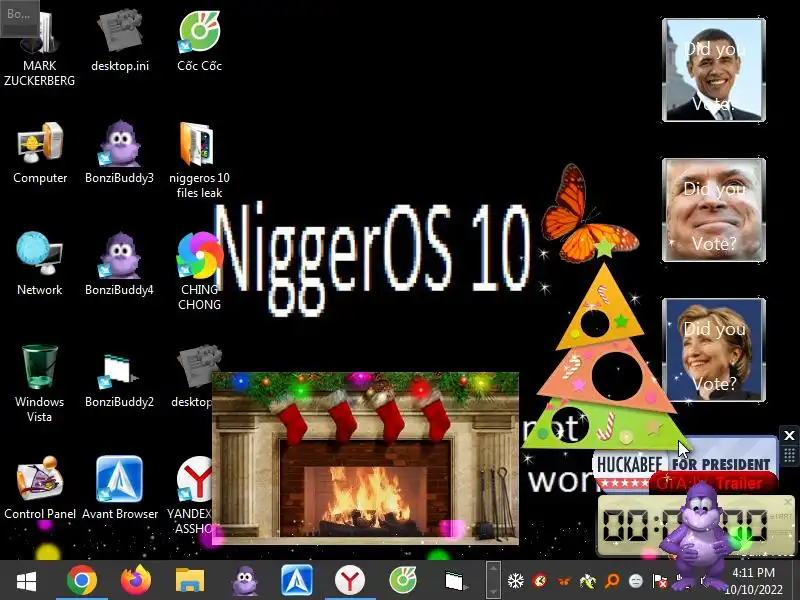Select the partially hidden 'desktop' file icon
The width and height of the screenshot is (800, 600).
194,377
